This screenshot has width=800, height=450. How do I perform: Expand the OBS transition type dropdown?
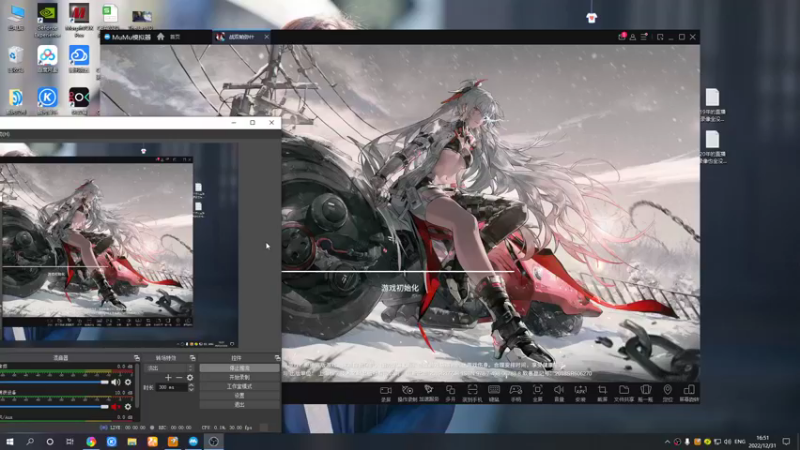(170, 368)
